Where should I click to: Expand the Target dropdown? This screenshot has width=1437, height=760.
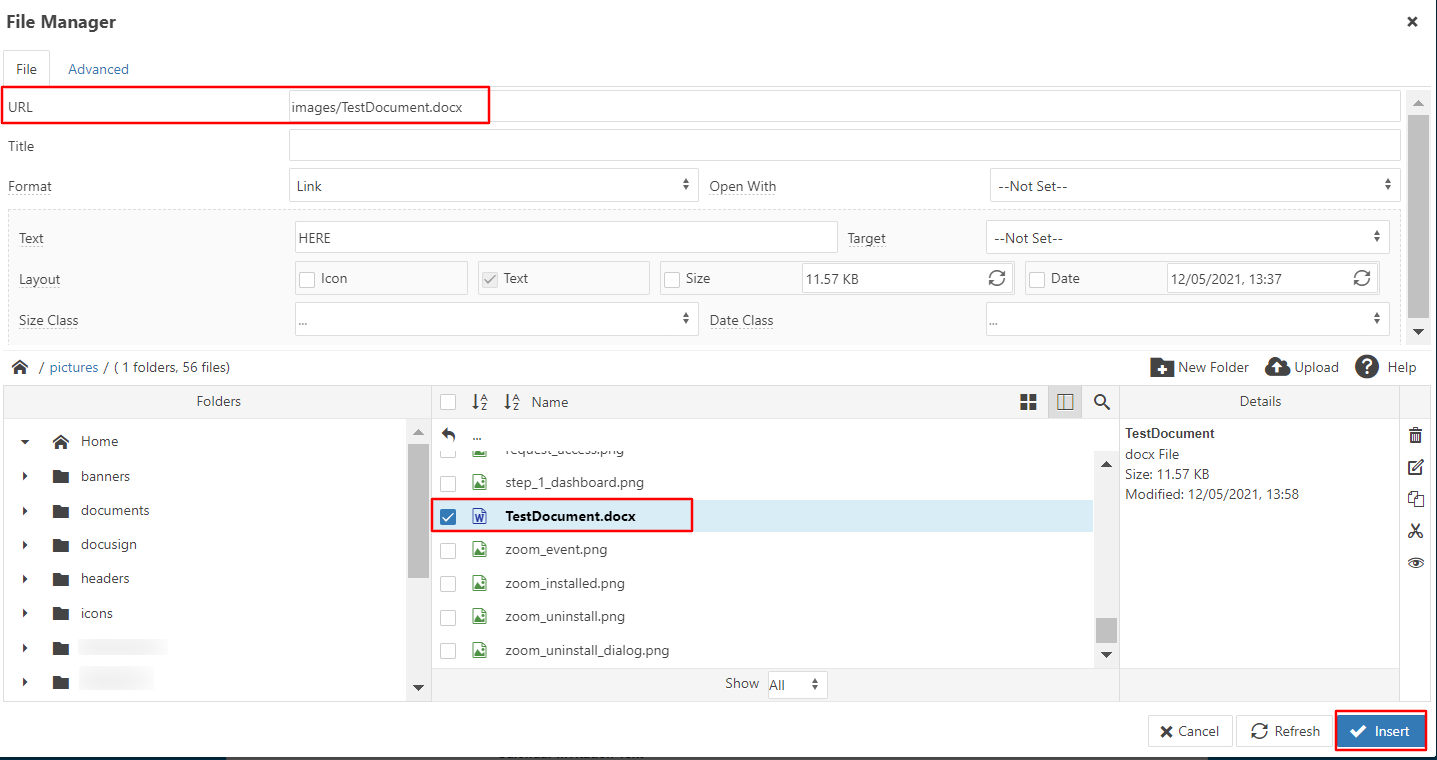pos(1187,238)
